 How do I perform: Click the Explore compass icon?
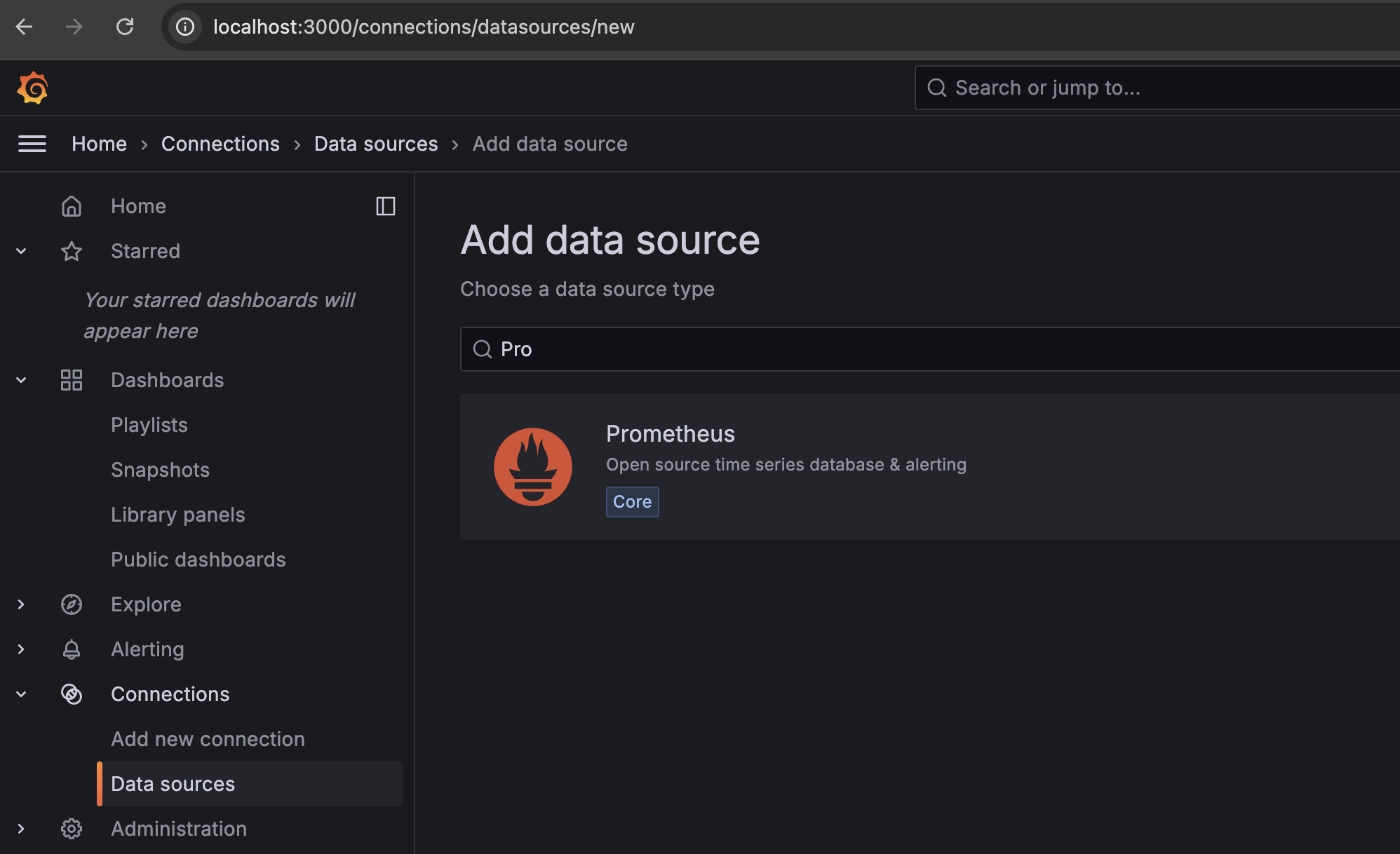(72, 604)
